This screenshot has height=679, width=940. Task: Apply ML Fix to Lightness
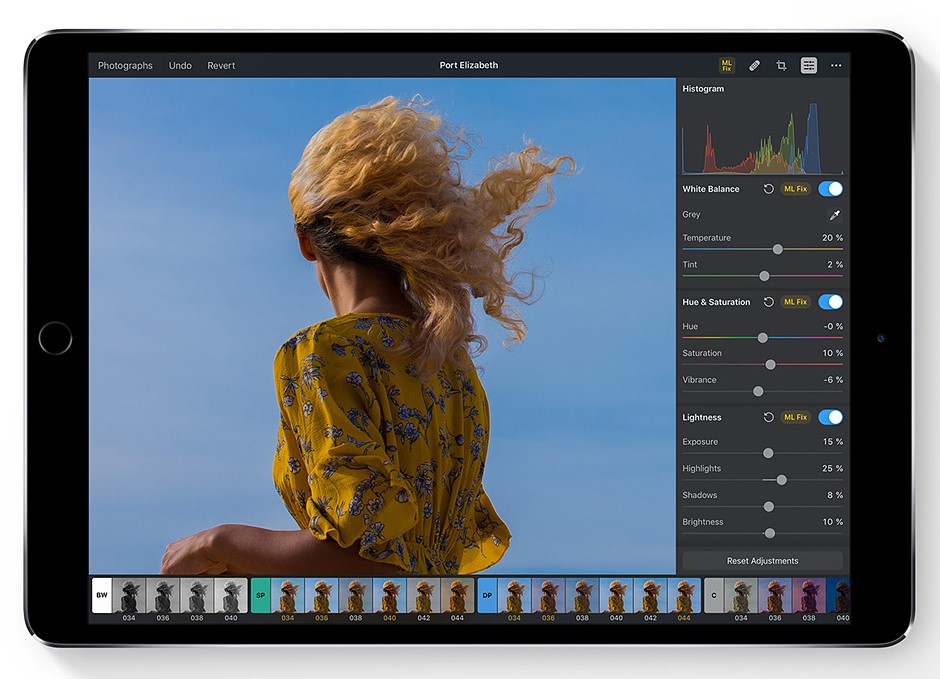pos(794,417)
